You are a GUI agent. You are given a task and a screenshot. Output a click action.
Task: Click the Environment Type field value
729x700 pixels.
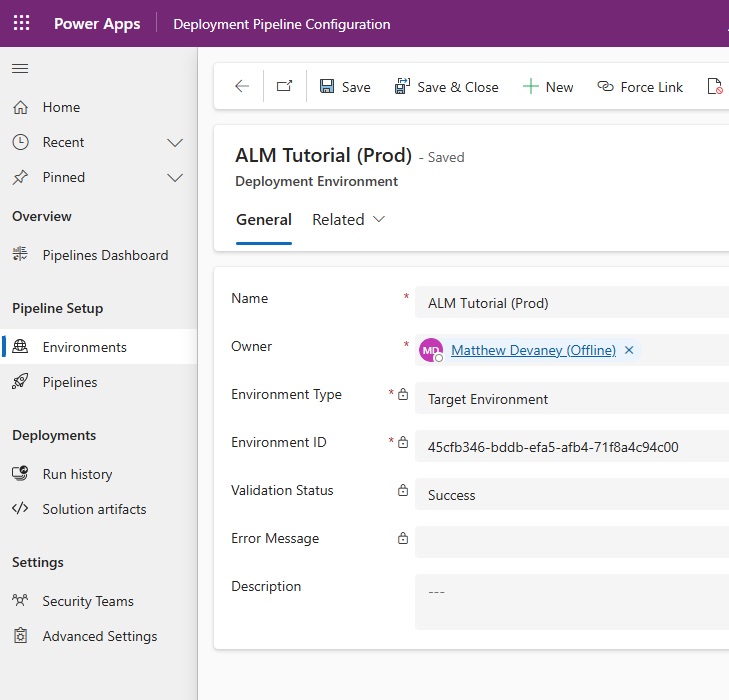coord(572,399)
